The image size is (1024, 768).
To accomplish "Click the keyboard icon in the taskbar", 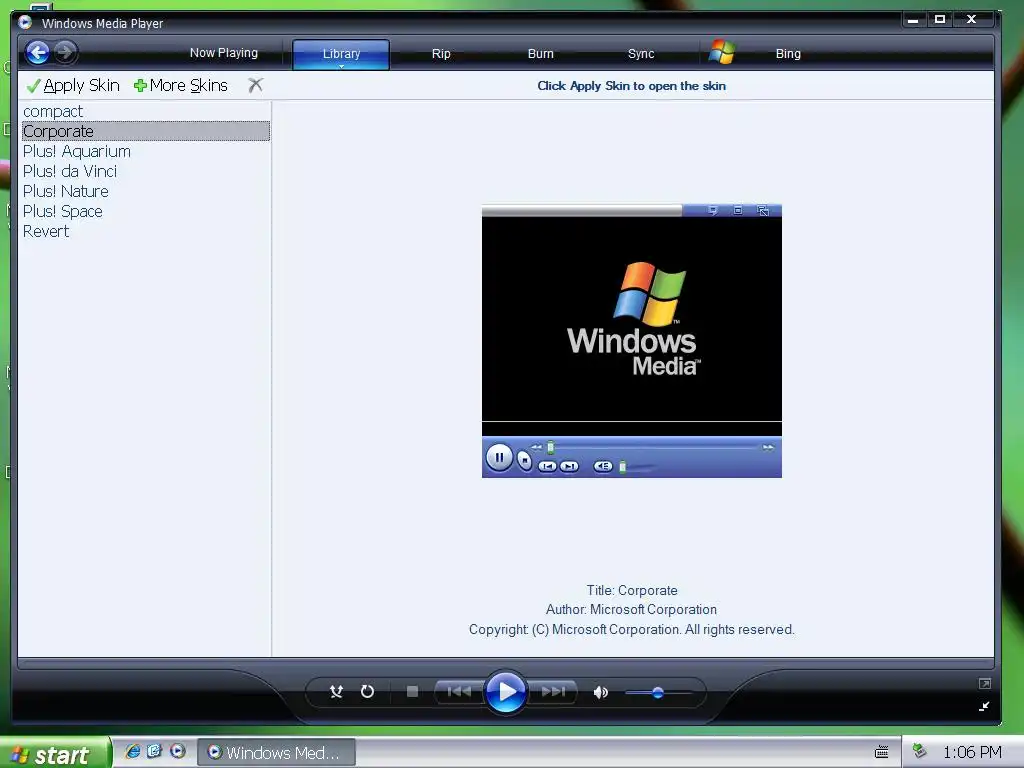I will click(882, 752).
